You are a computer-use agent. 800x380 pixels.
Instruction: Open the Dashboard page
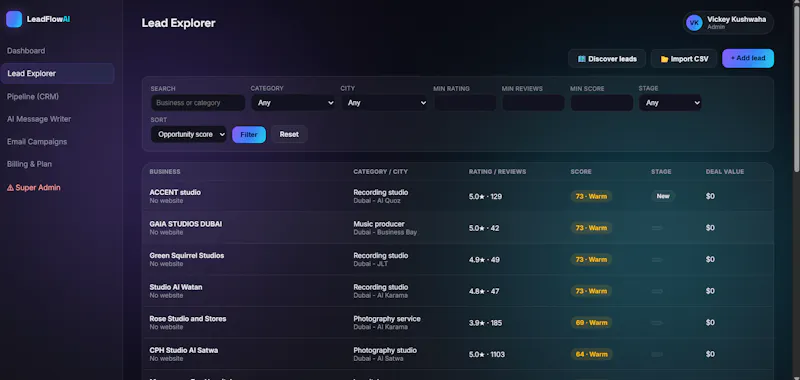(x=26, y=50)
